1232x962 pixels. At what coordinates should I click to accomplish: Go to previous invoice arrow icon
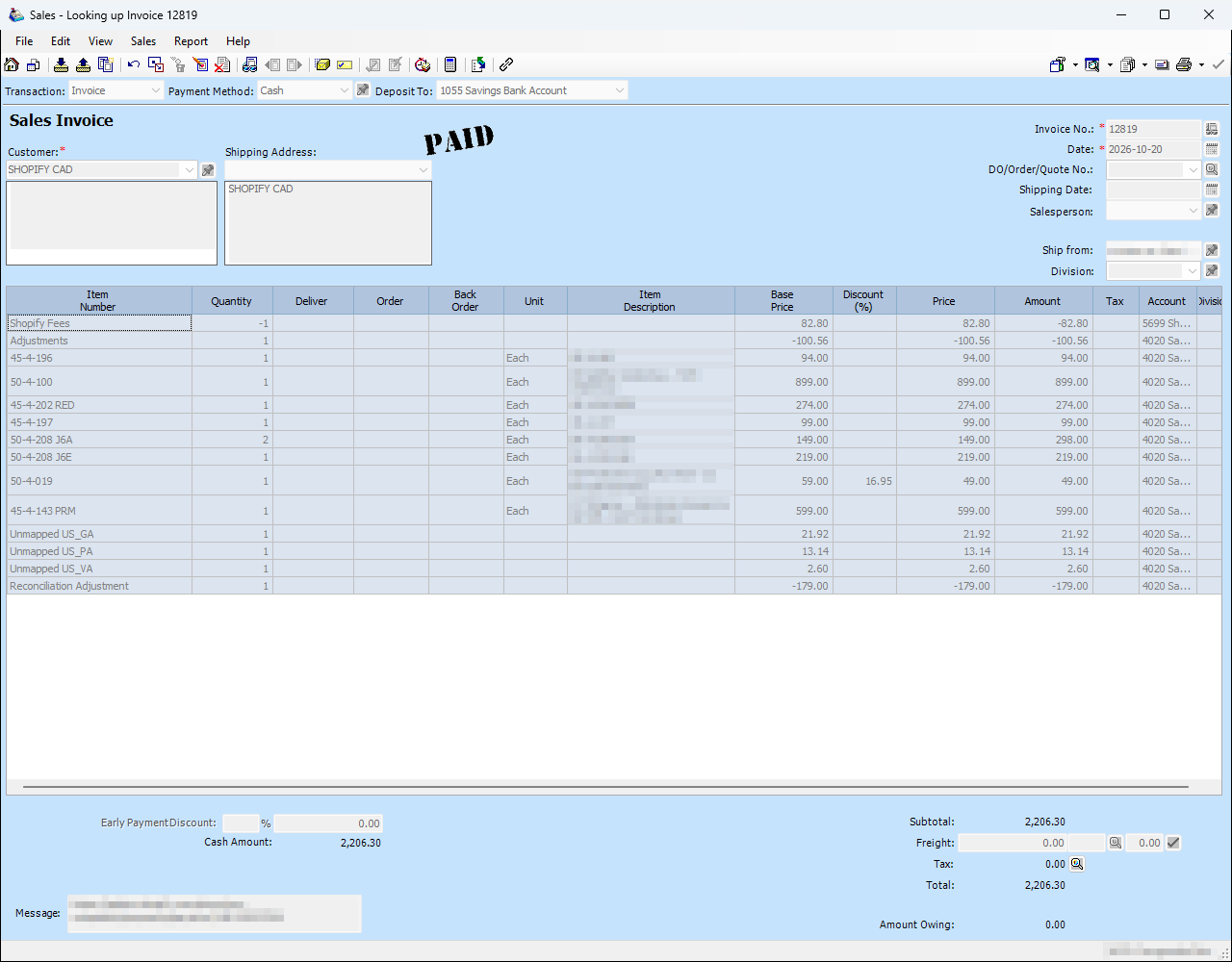(272, 64)
